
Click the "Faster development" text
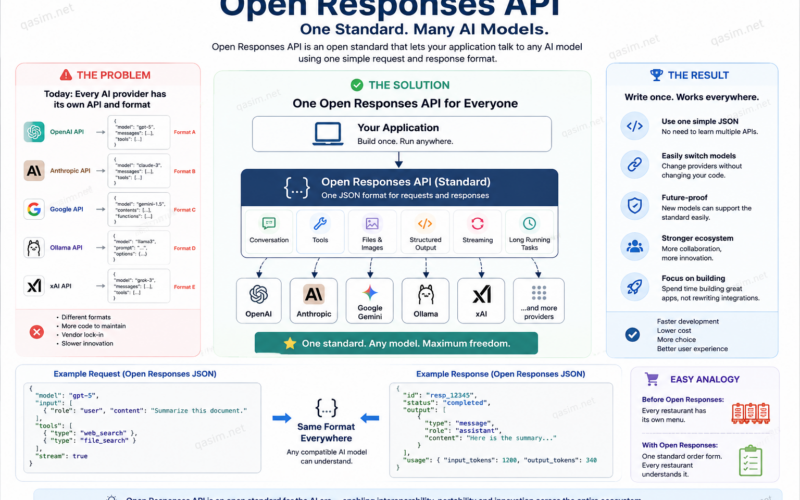click(x=688, y=321)
